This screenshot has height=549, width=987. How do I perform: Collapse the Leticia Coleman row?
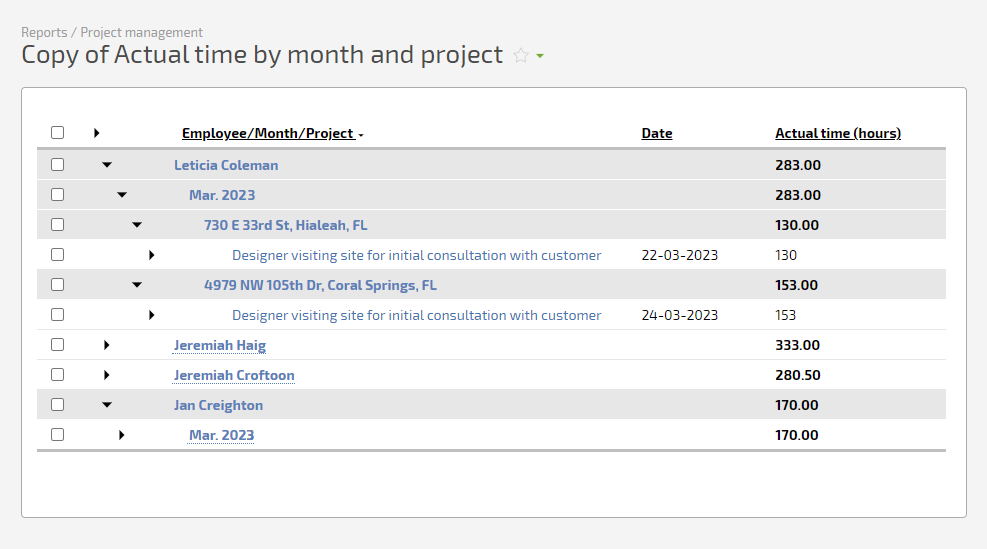point(107,165)
